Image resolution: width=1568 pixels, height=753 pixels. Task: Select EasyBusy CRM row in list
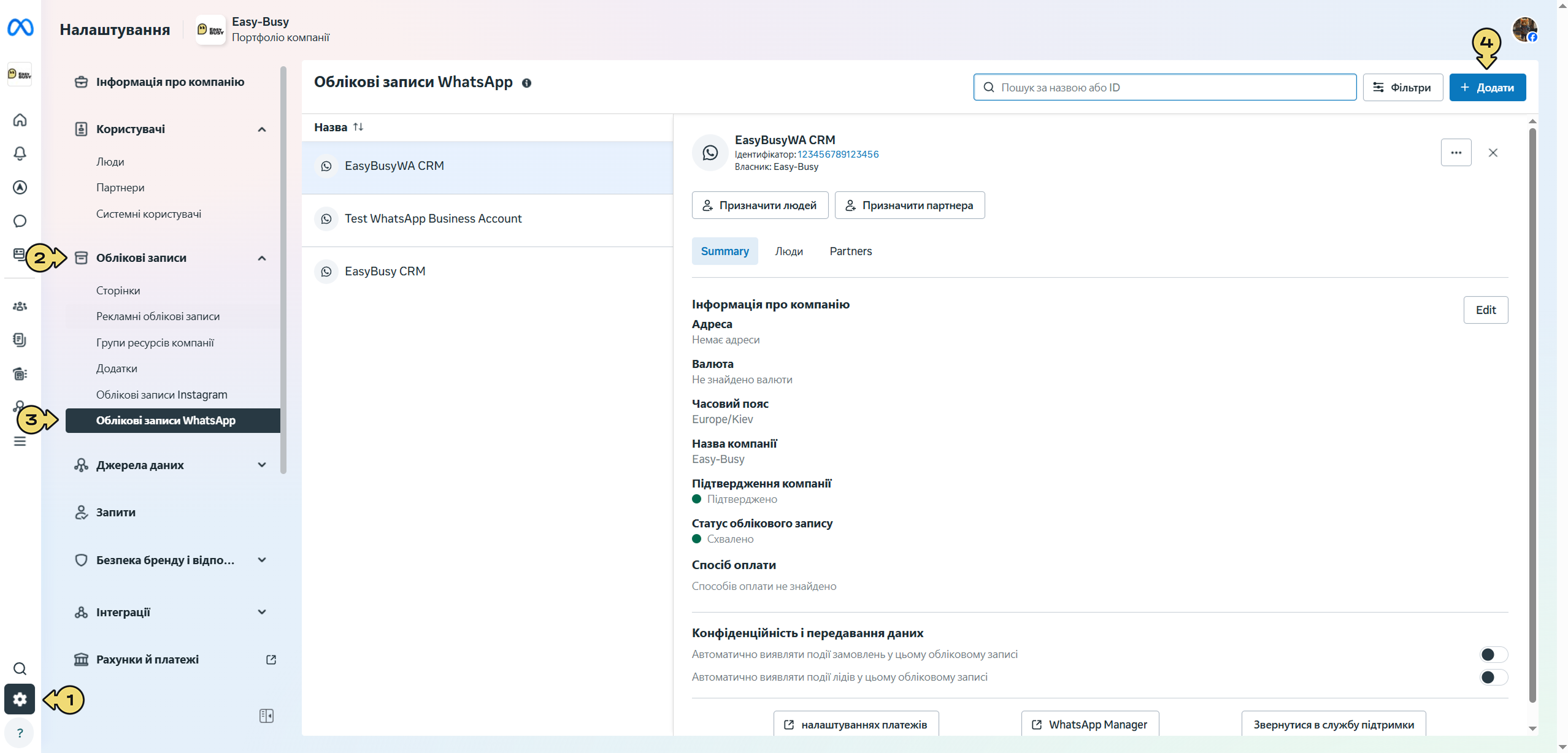point(487,272)
